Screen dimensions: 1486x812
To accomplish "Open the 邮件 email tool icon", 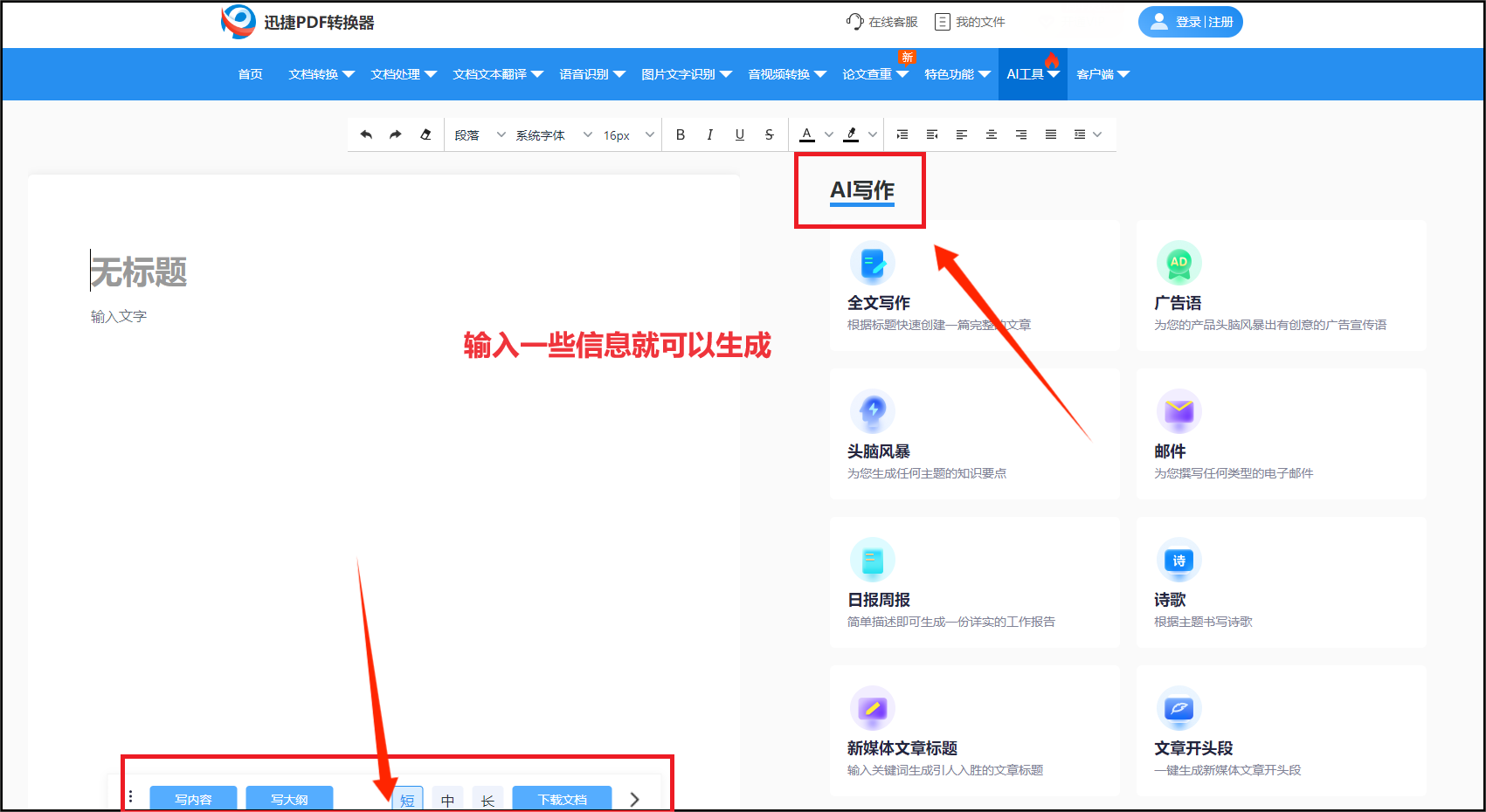I will click(x=1178, y=411).
